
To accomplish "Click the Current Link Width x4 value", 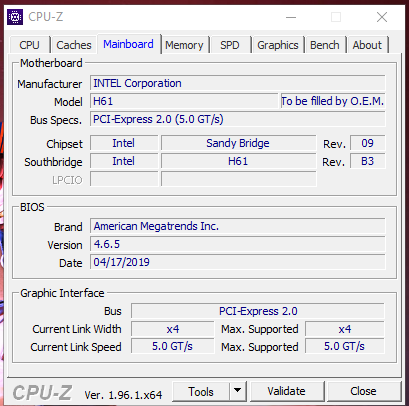I will point(173,329).
